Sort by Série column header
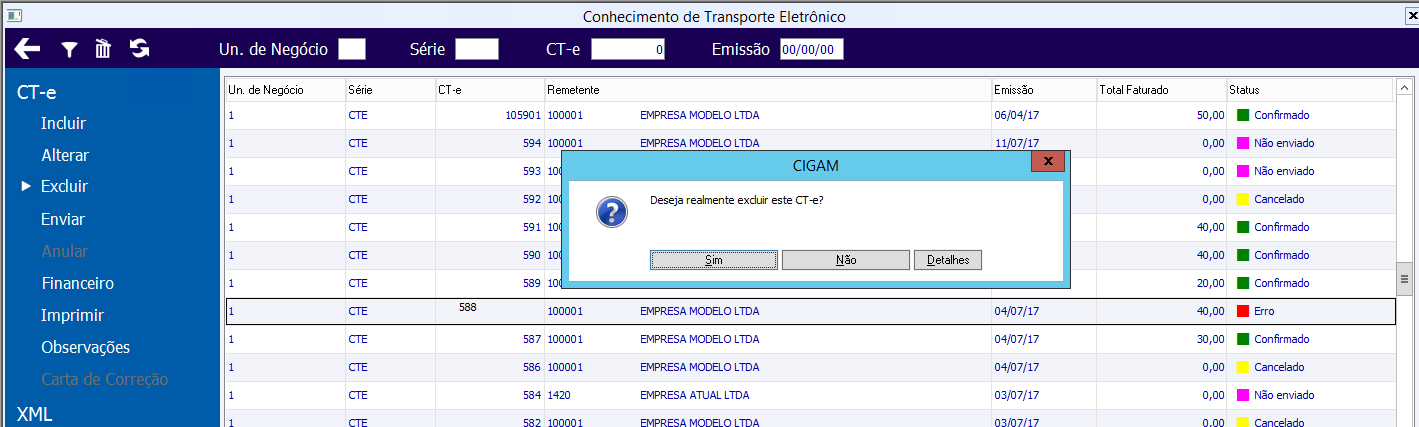 391,90
